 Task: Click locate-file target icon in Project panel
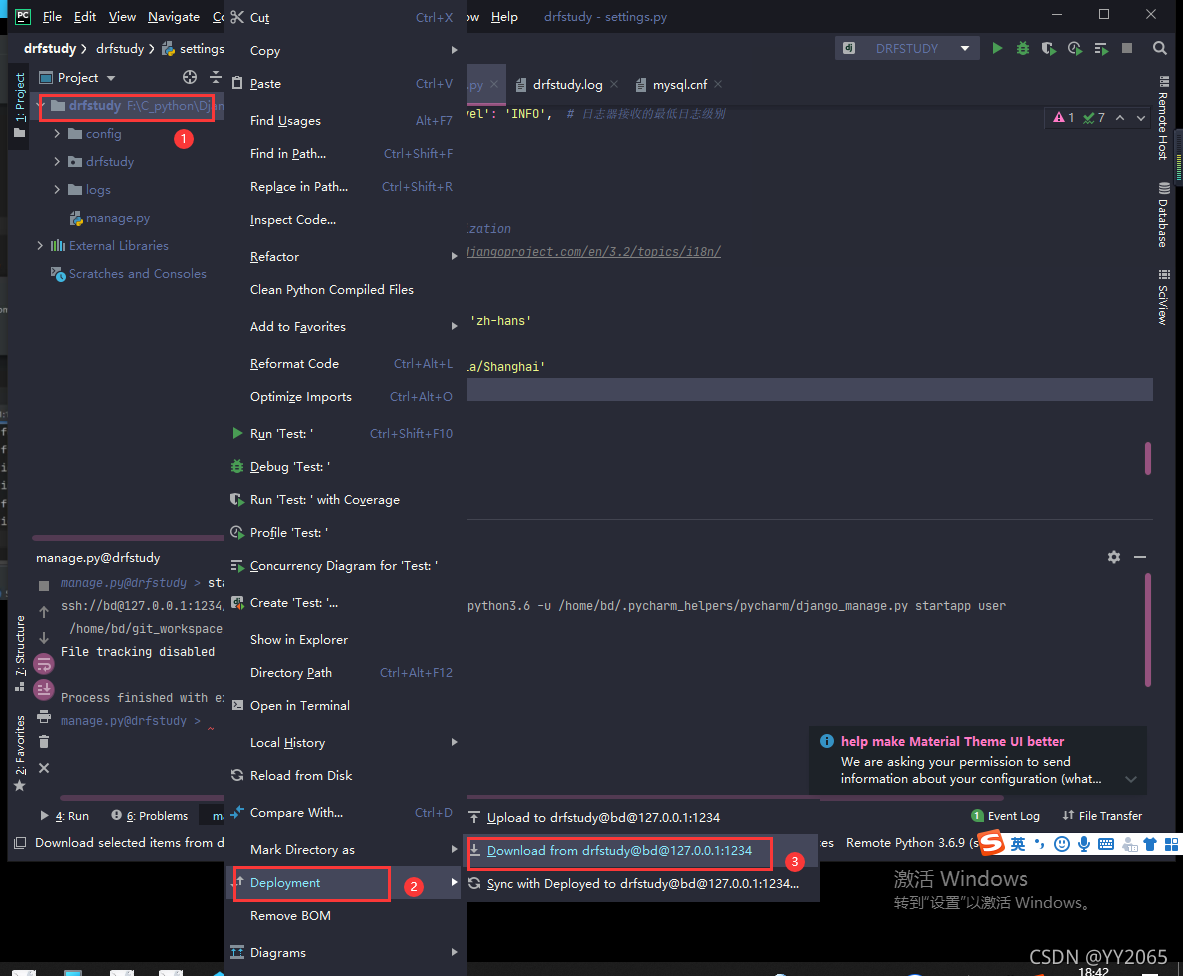[x=190, y=78]
